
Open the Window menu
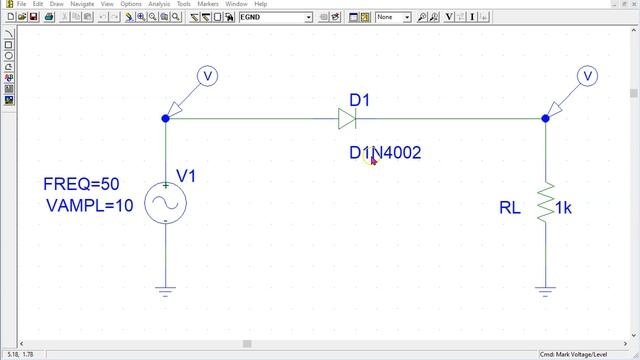(236, 4)
